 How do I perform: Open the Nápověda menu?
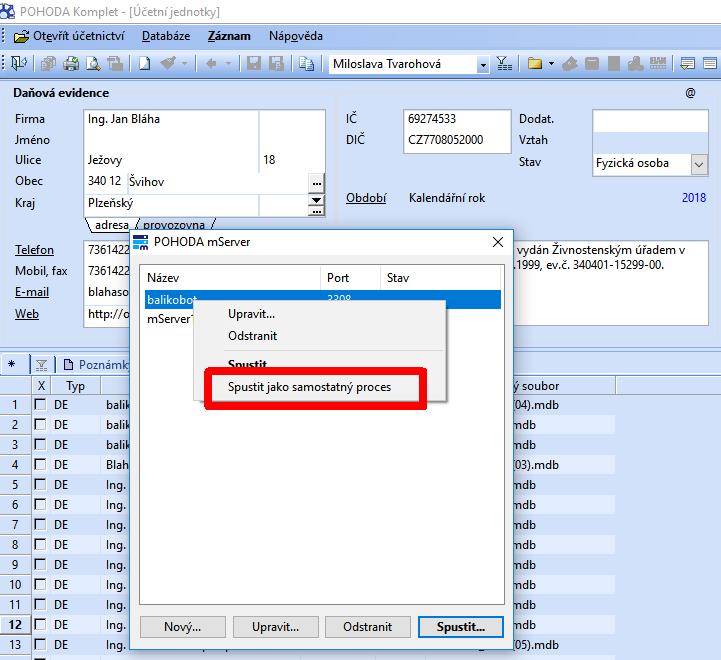(296, 36)
